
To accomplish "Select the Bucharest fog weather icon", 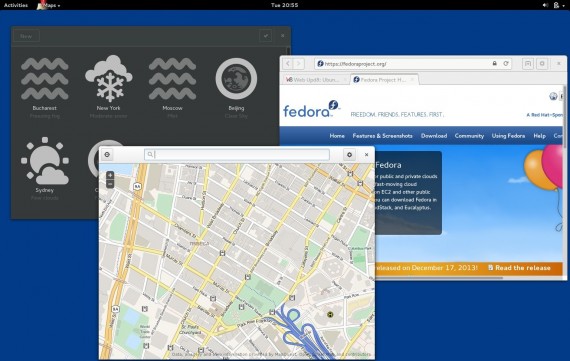I will 45,79.
